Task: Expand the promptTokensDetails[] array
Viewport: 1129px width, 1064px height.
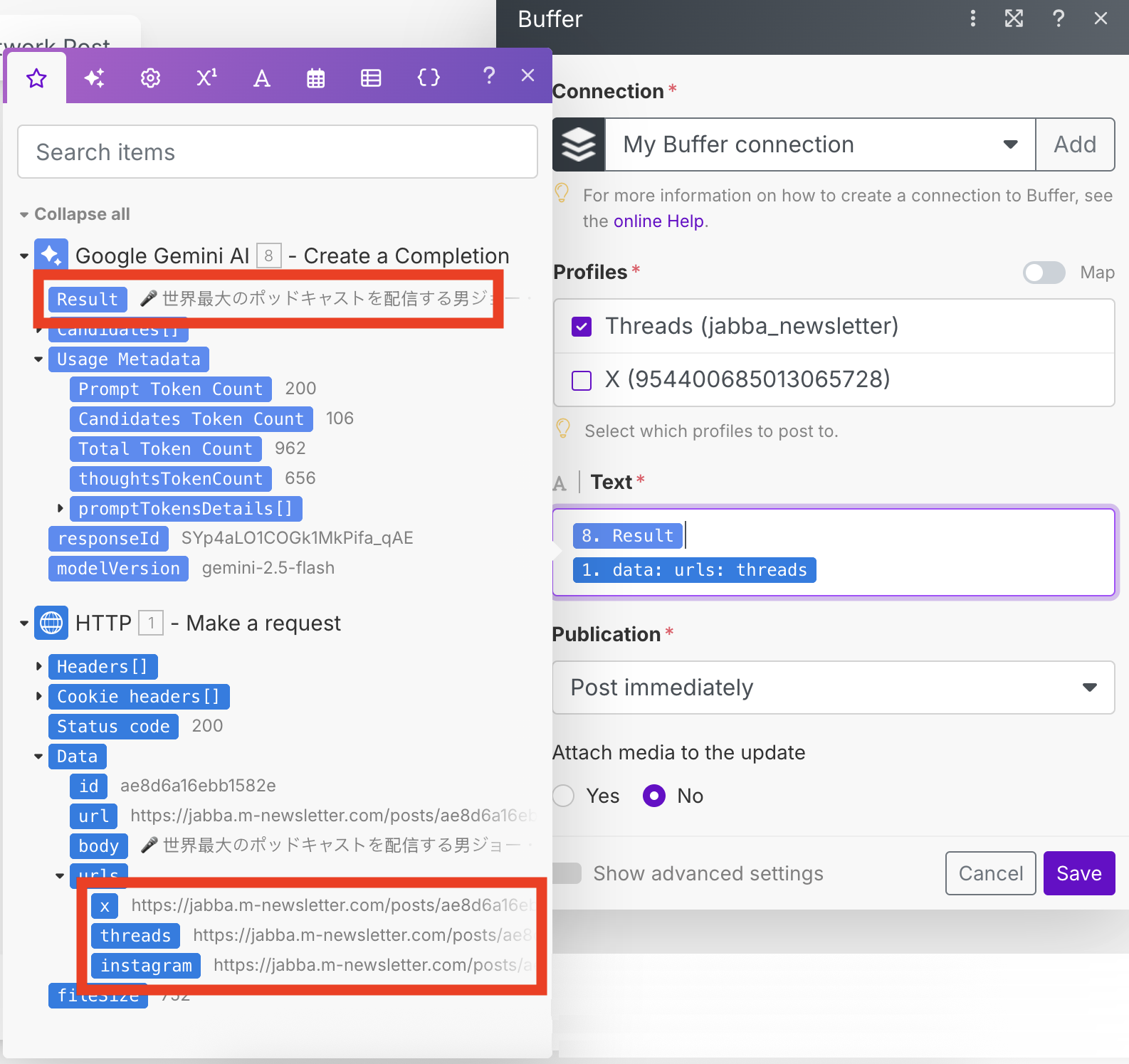Action: pyautogui.click(x=61, y=508)
